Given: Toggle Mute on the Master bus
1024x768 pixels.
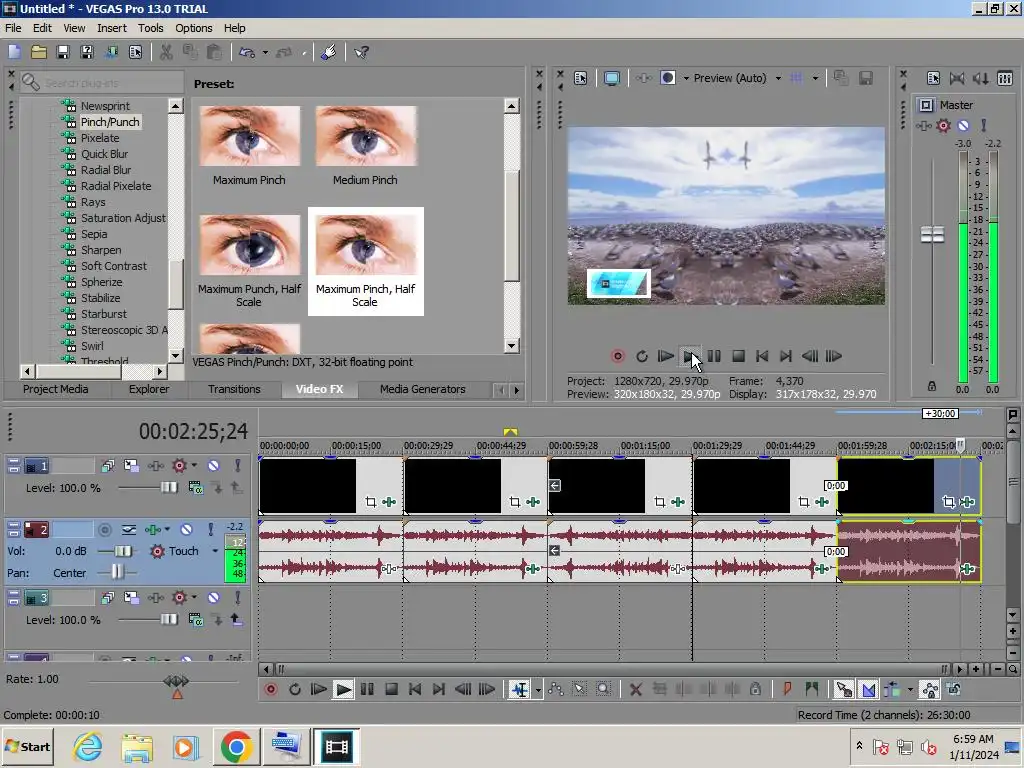Looking at the screenshot, I should click(x=963, y=125).
